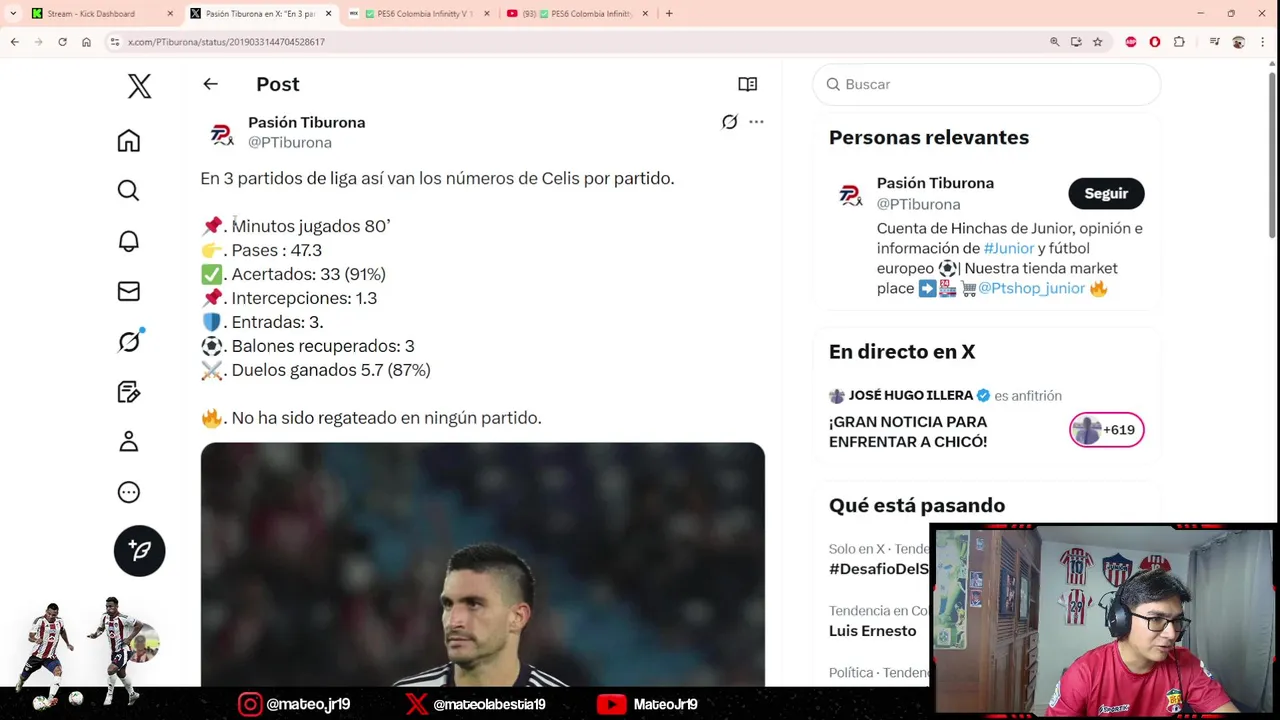Open Pasión Tiburona author name on post

306,122
